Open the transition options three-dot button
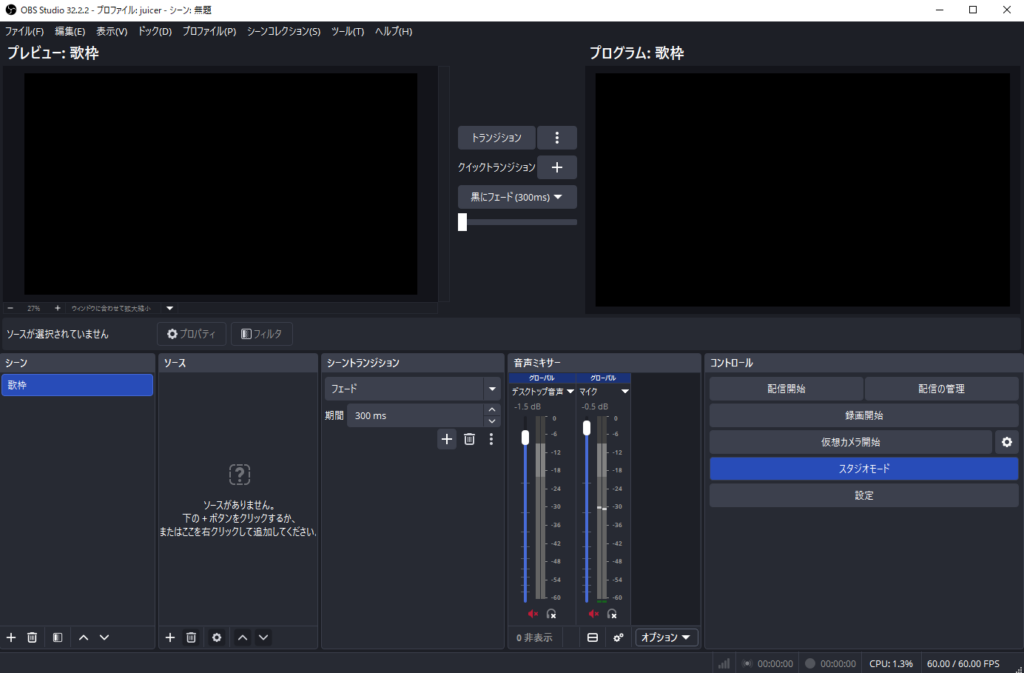The image size is (1024, 673). point(557,138)
